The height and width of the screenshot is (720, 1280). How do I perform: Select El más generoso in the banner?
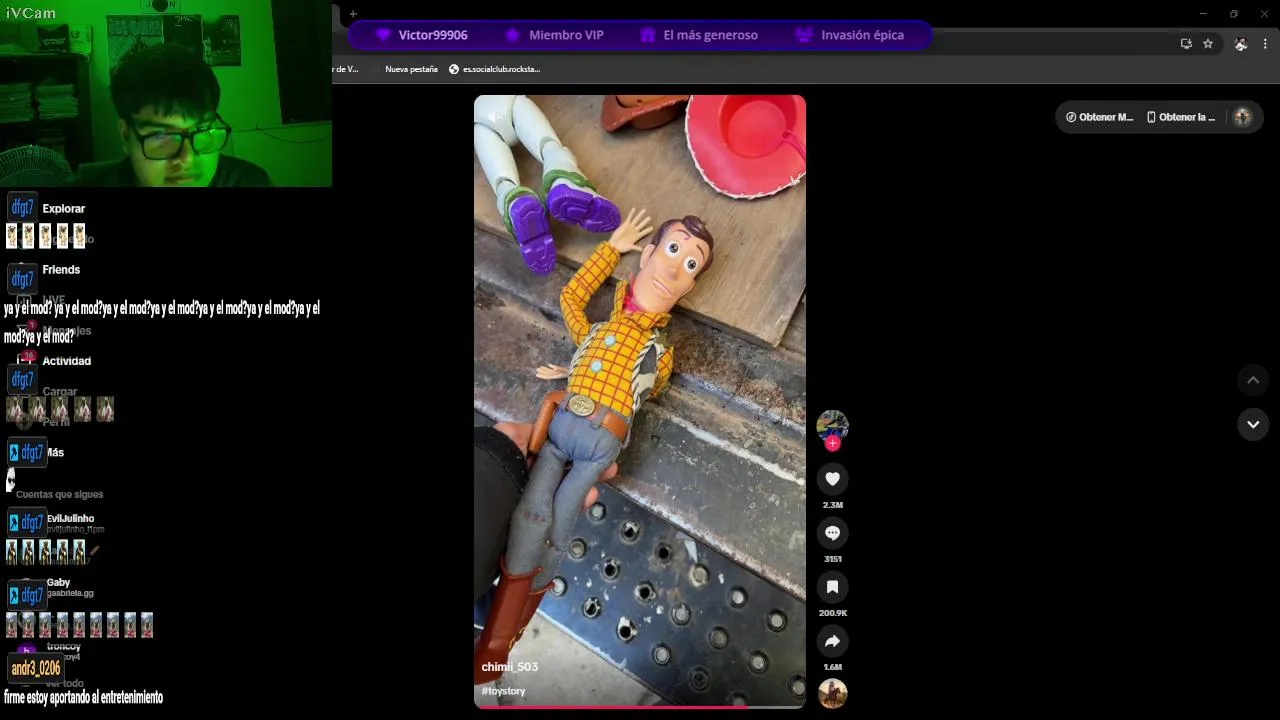(698, 35)
